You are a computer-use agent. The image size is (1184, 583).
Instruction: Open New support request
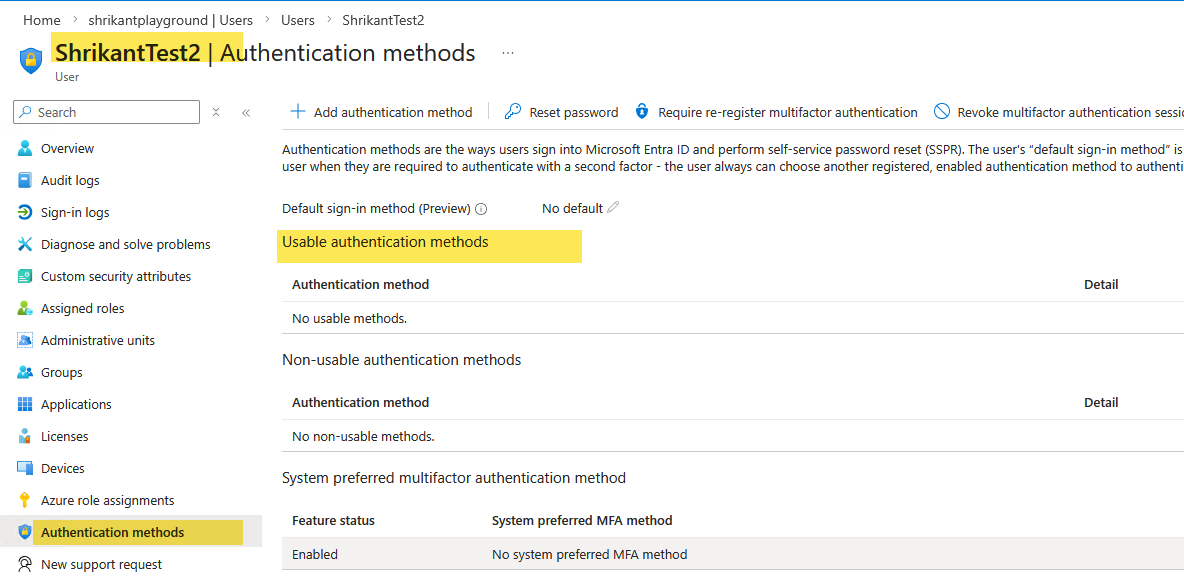[x=101, y=564]
